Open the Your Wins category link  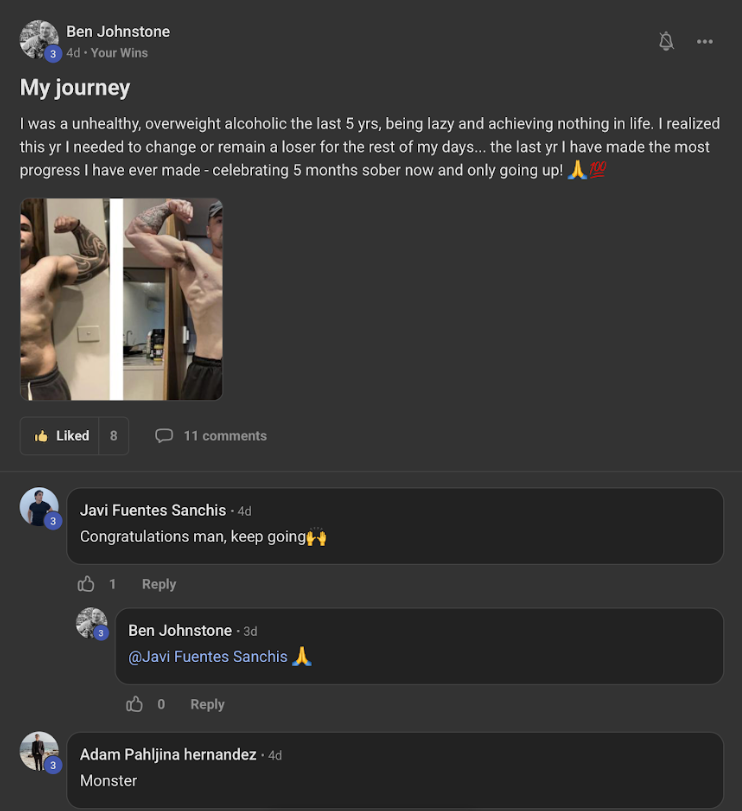pos(119,53)
